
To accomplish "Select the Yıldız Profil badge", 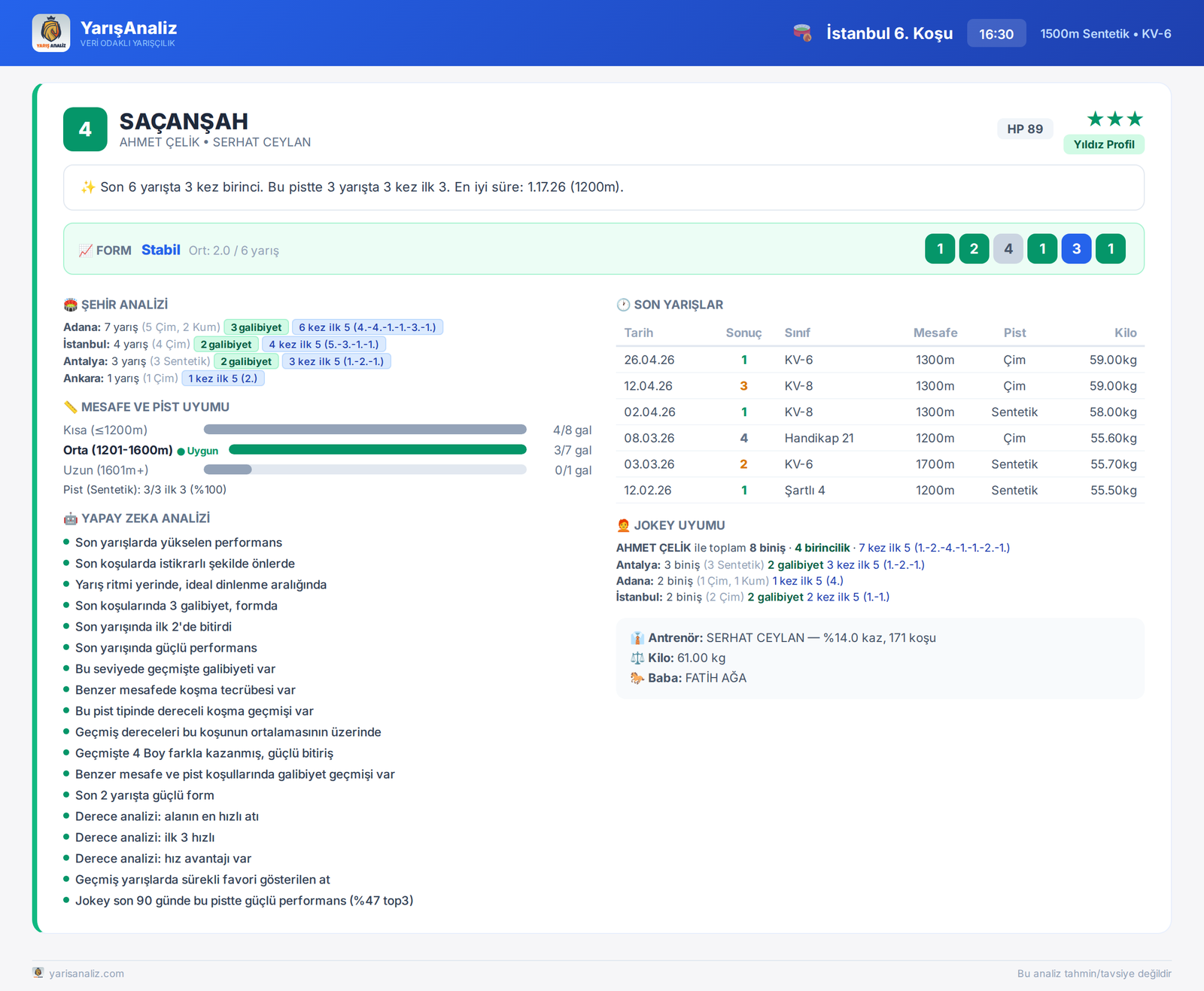I will click(1104, 144).
